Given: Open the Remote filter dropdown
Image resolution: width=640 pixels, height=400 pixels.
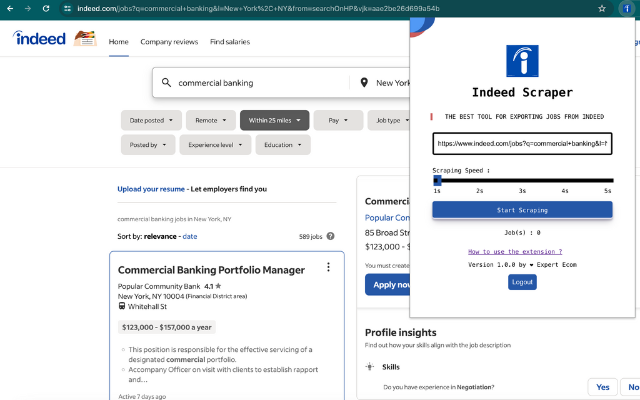Looking at the screenshot, I should coord(211,120).
